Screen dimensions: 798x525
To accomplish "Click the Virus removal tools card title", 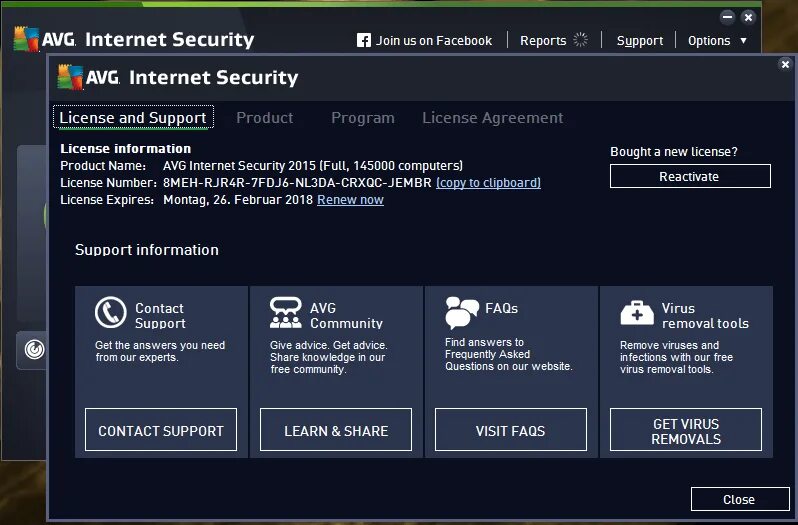I will 705,315.
